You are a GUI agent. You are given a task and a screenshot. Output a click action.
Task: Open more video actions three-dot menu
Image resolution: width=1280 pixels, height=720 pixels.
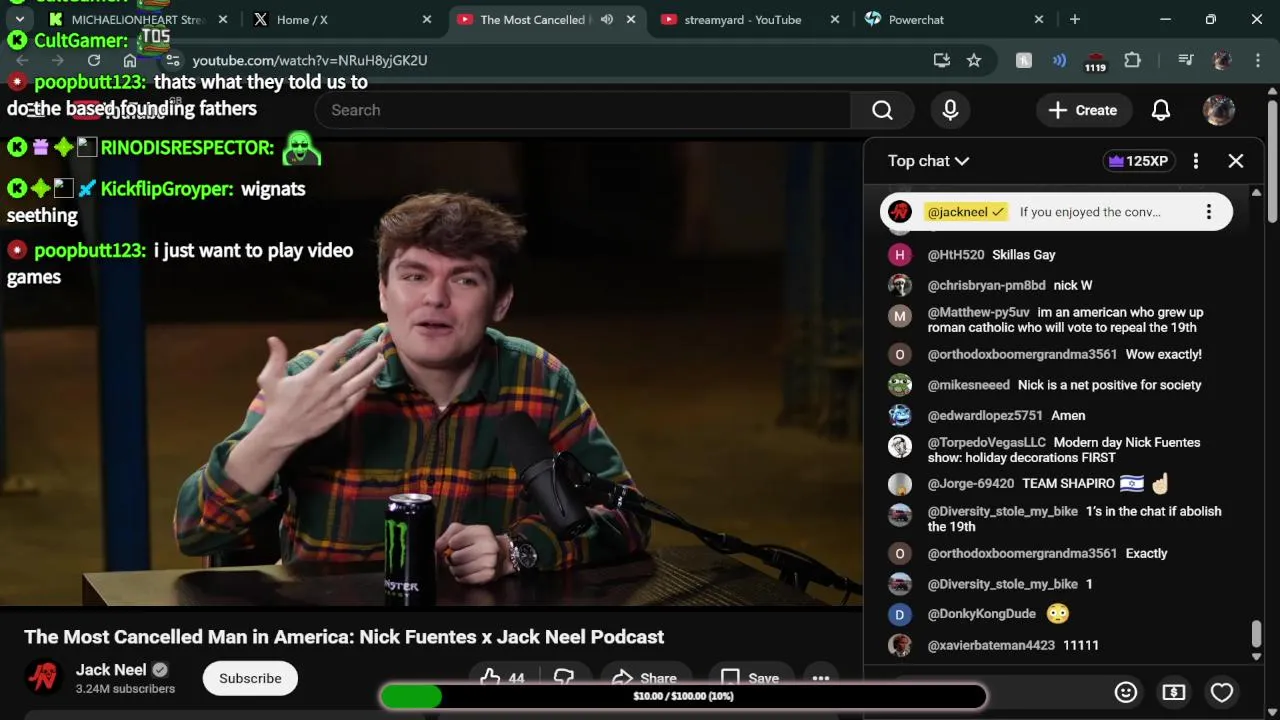821,678
